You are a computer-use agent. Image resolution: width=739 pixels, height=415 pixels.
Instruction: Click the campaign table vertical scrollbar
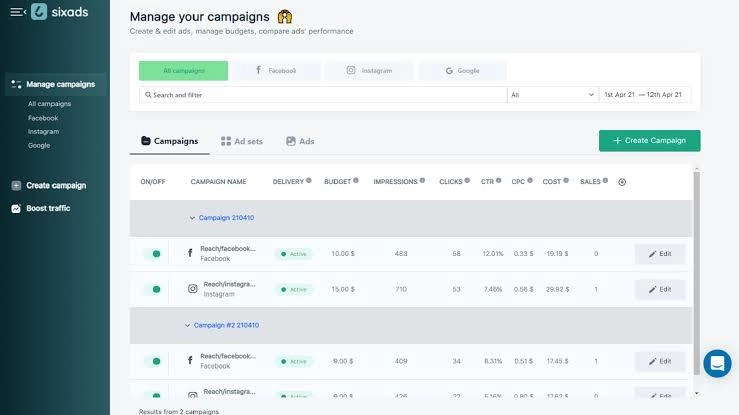[x=697, y=273]
